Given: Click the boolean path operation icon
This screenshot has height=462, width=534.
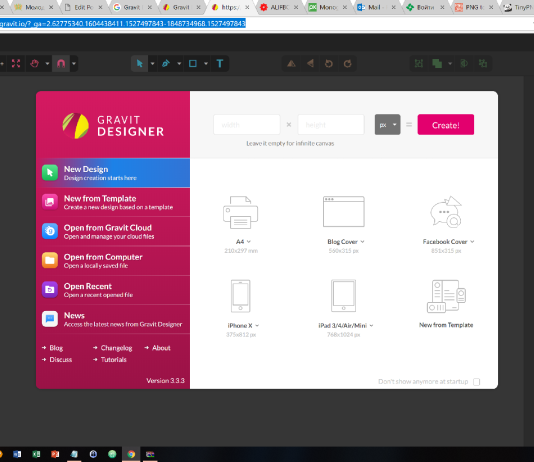Looking at the screenshot, I should coord(464,64).
